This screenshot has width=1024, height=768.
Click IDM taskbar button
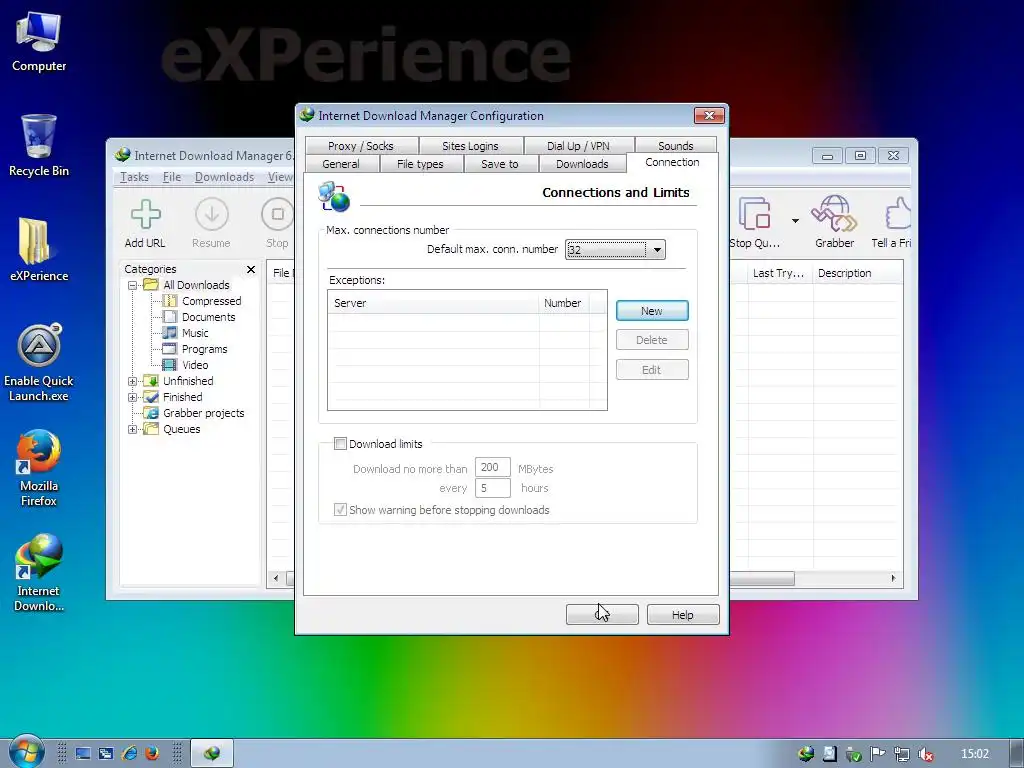tap(212, 754)
